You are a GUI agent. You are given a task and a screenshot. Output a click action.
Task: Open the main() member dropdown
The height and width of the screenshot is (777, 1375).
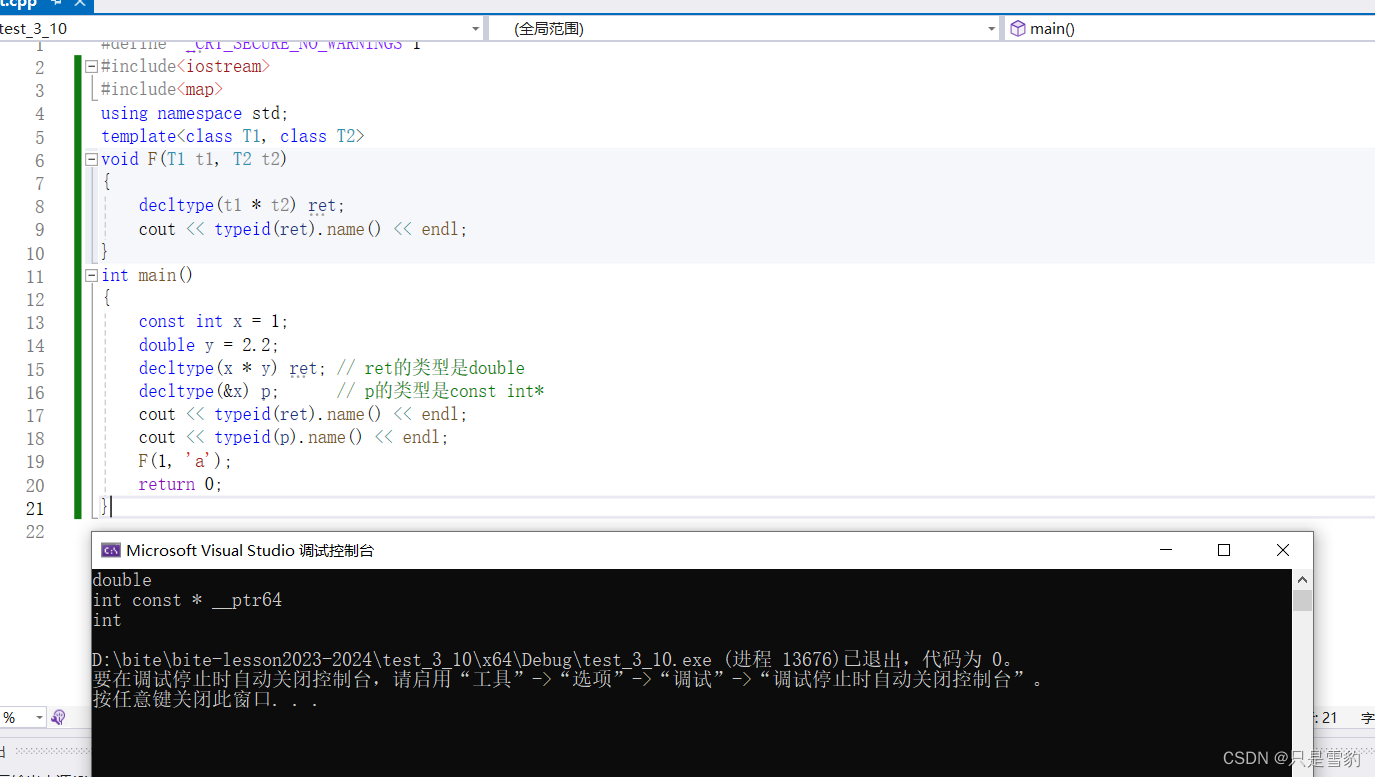[x=1189, y=28]
